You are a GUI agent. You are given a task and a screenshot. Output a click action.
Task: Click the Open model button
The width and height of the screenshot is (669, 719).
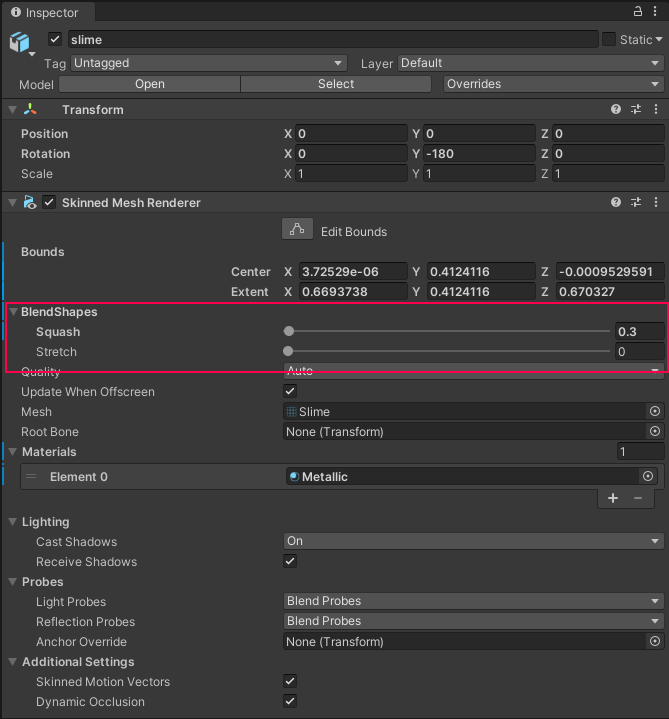coord(149,84)
